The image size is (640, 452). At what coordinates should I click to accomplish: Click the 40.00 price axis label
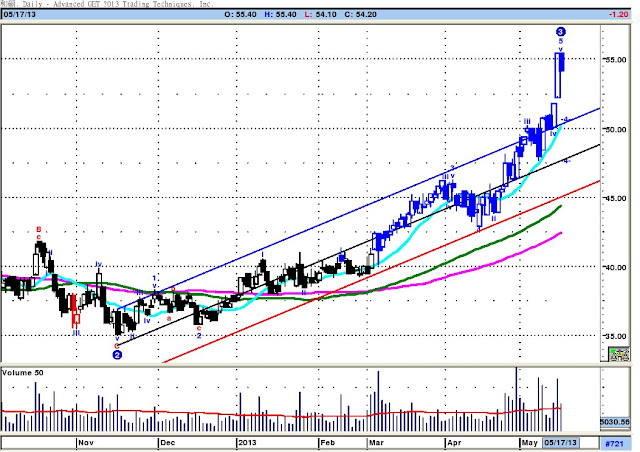616,267
